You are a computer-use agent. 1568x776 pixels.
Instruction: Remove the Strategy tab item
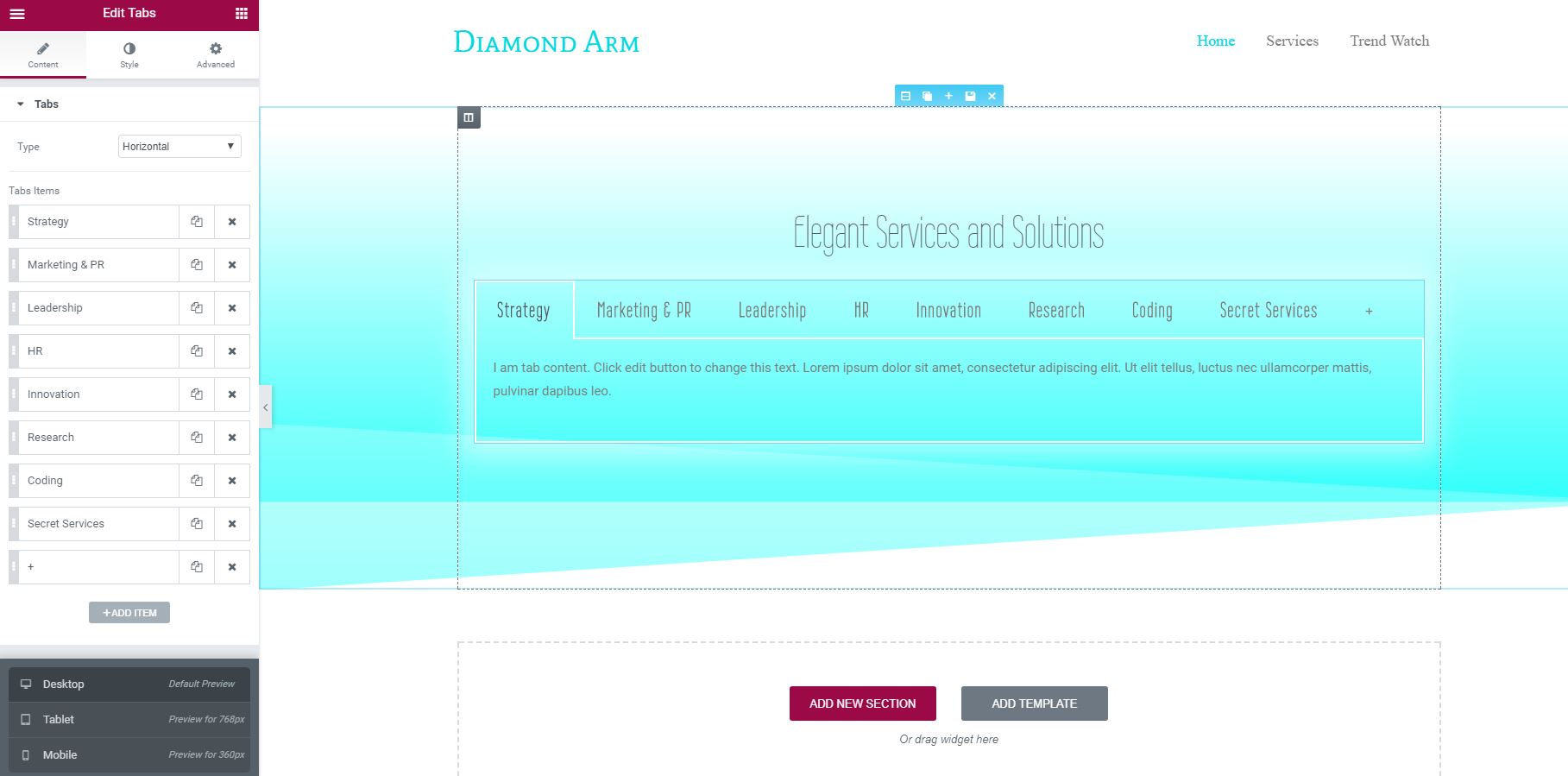click(x=232, y=222)
